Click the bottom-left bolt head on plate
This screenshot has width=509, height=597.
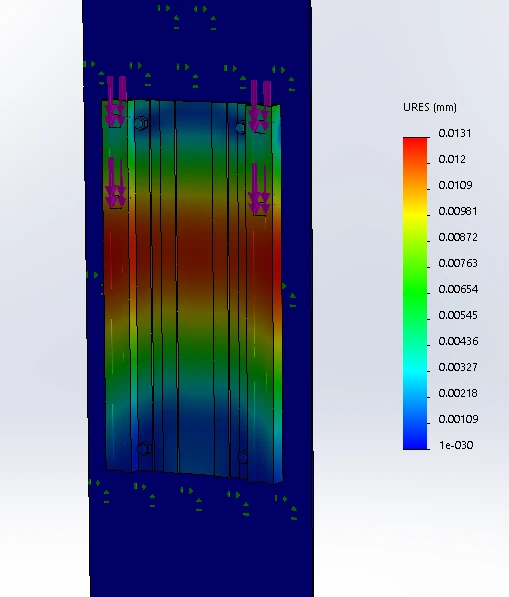click(144, 449)
